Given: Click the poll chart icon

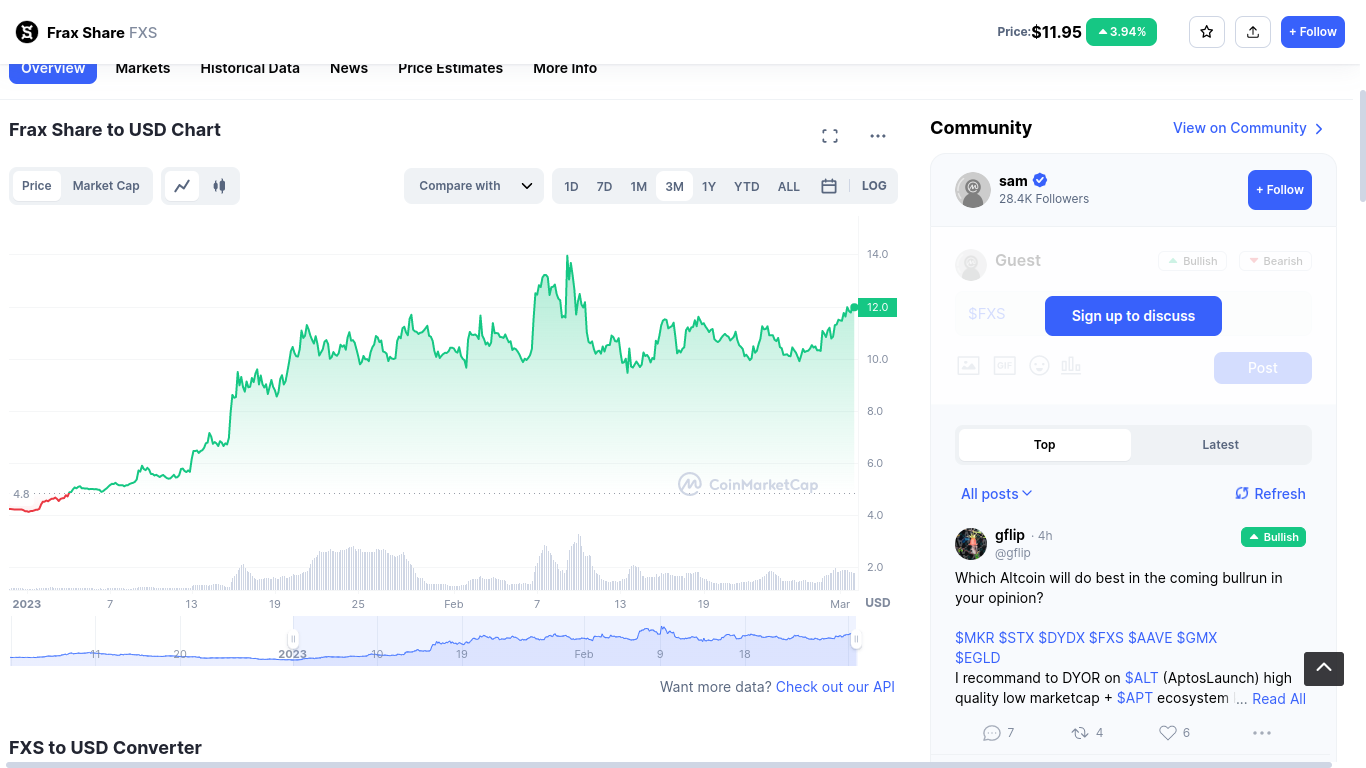Looking at the screenshot, I should pos(1071,366).
